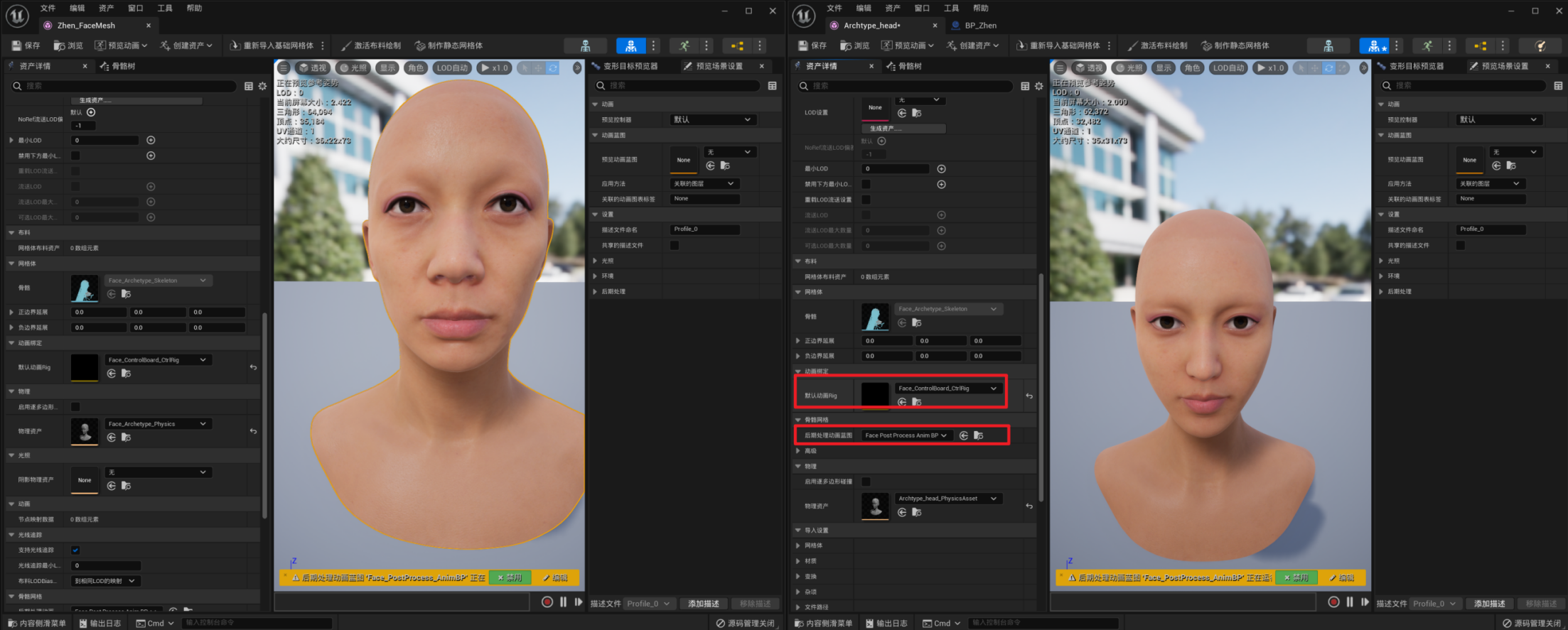The width and height of the screenshot is (1568, 630).
Task: Toggle 启用逐多边形碰撞 checkbox in right details panel
Action: pos(866,482)
